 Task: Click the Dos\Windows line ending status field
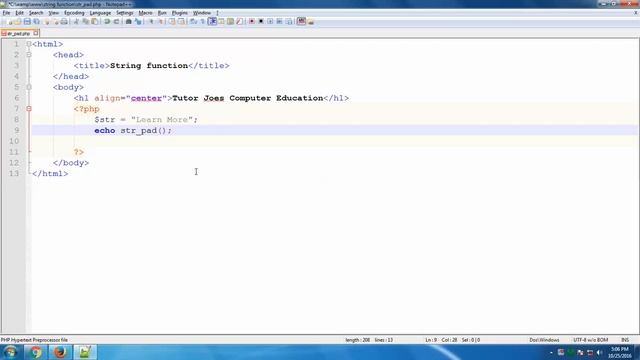[544, 340]
